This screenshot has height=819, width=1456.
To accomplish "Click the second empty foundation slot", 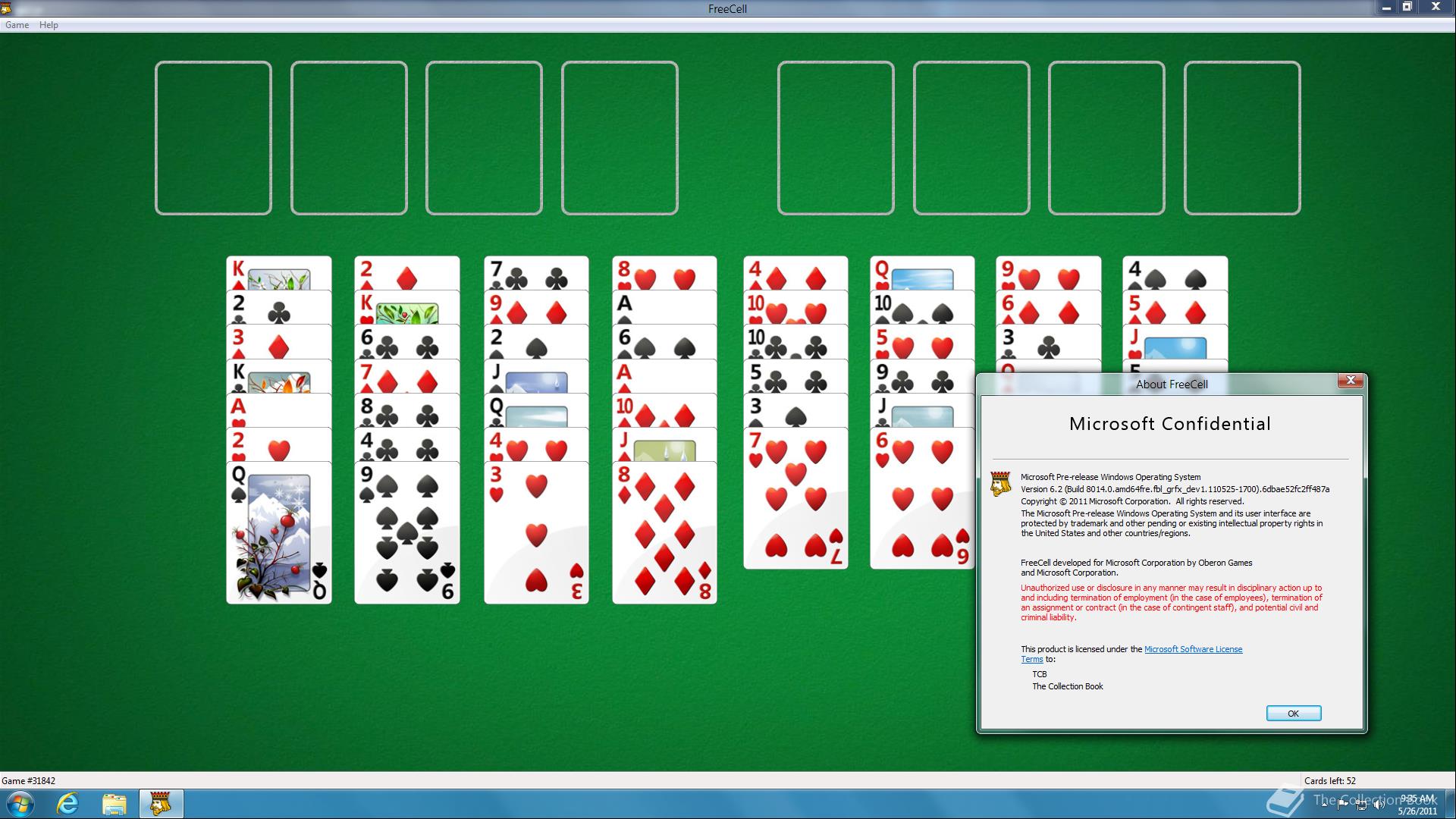I will (x=971, y=138).
